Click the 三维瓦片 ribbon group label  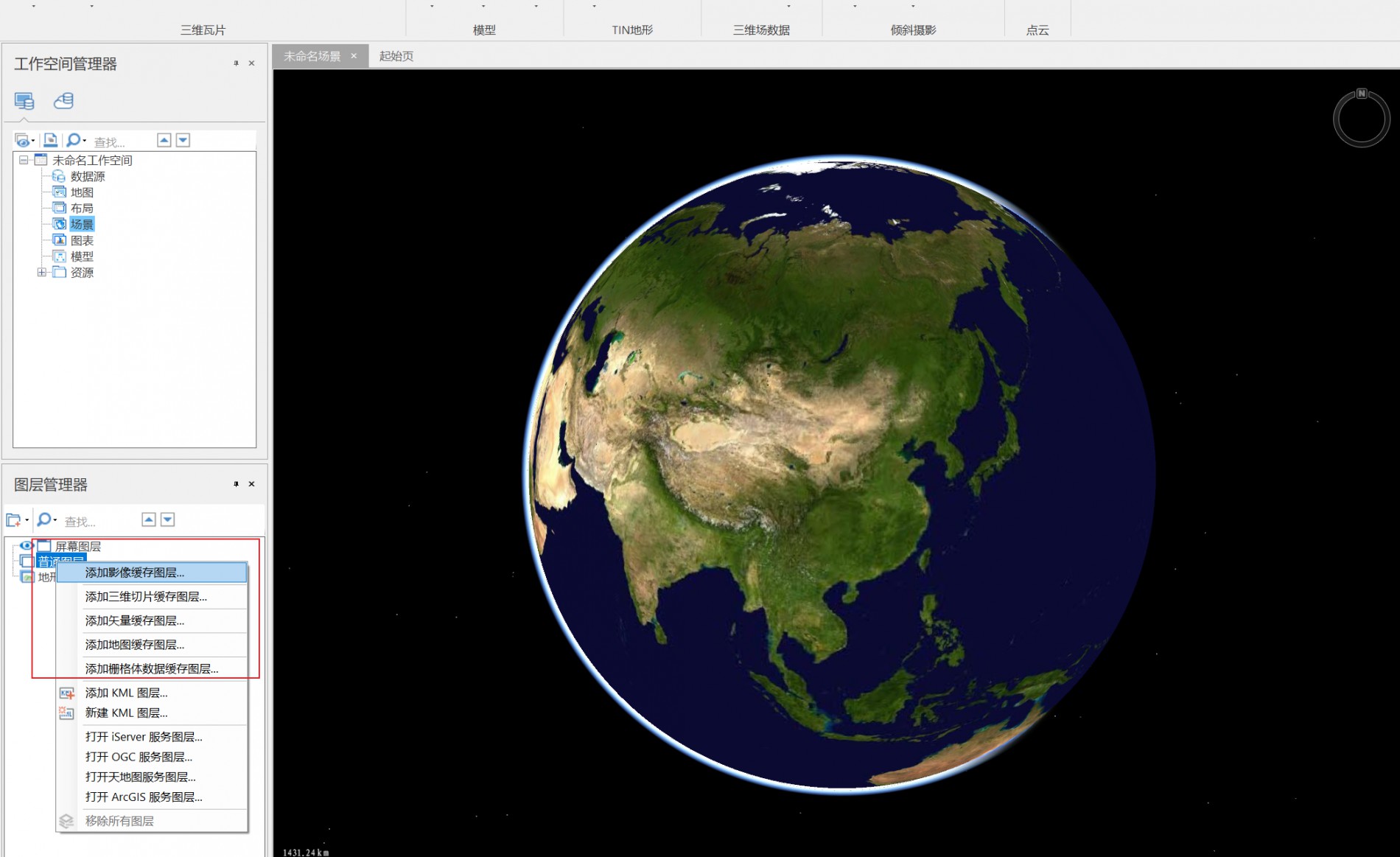[203, 30]
